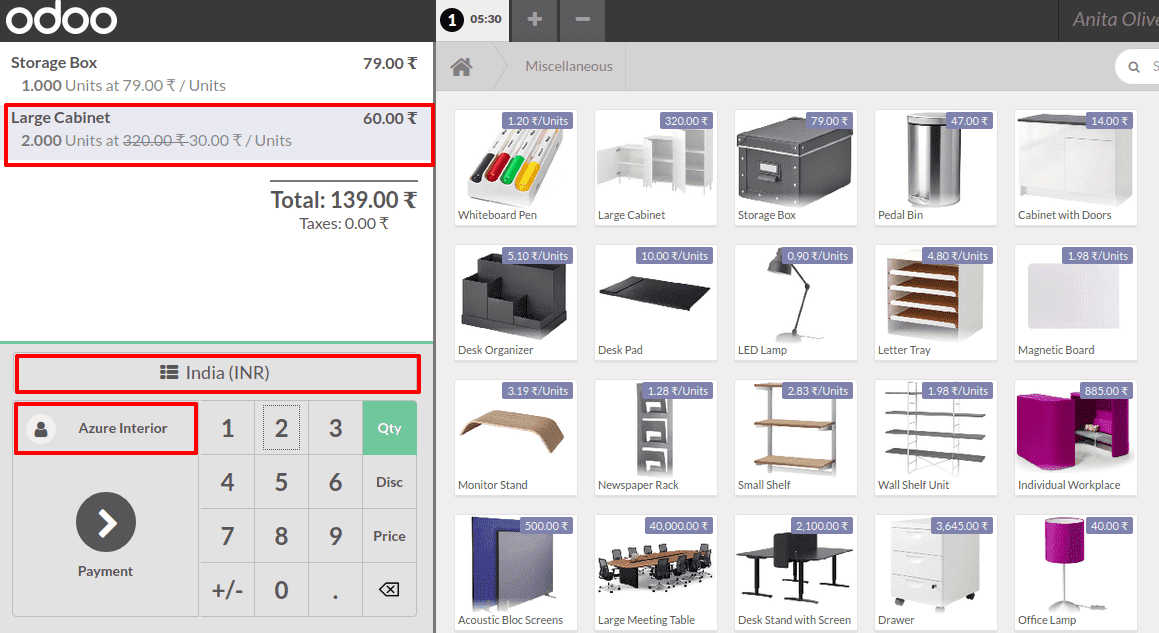Add the LED Lamp product
The height and width of the screenshot is (633, 1159).
point(795,302)
